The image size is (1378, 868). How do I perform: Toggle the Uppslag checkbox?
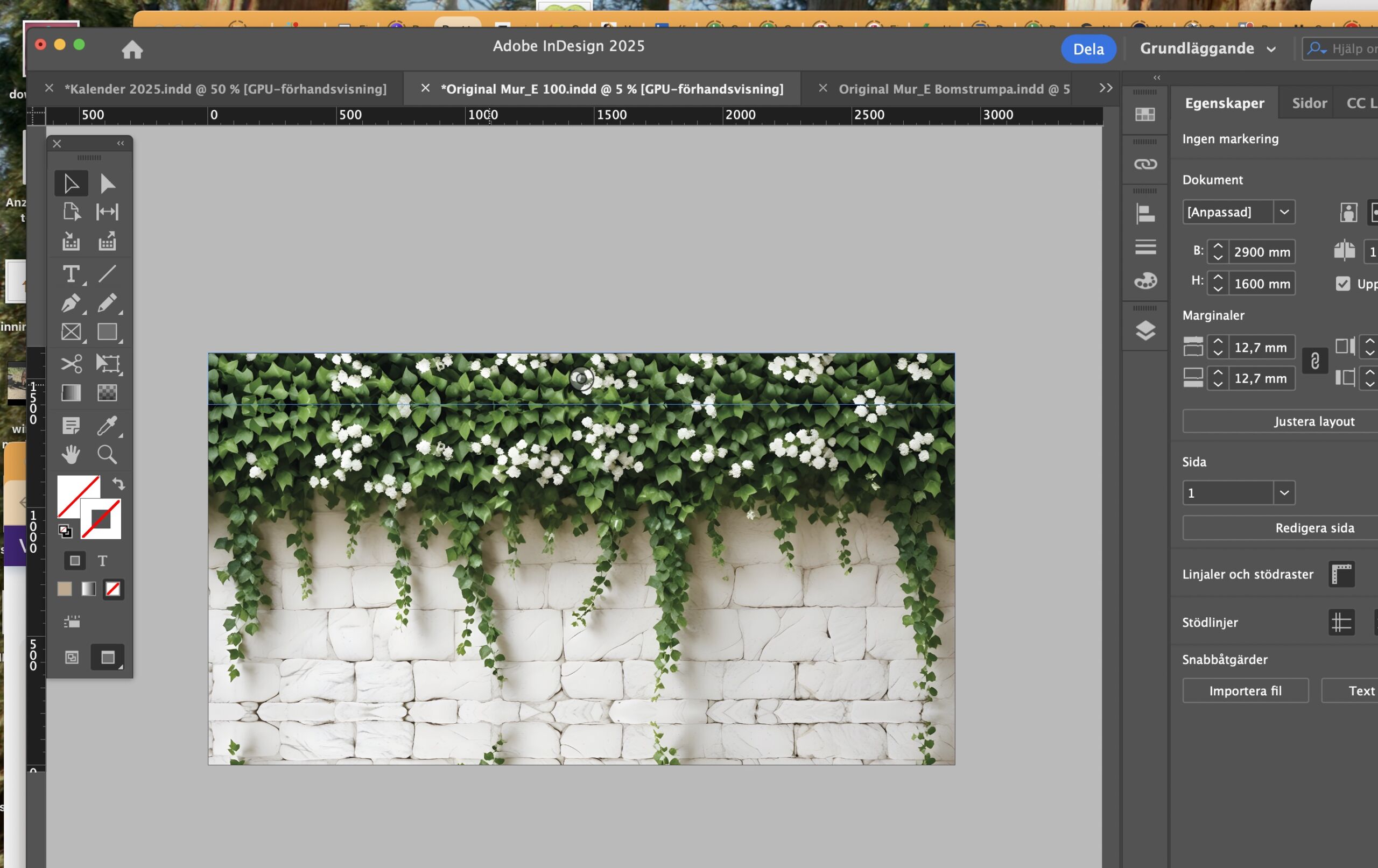pos(1342,284)
